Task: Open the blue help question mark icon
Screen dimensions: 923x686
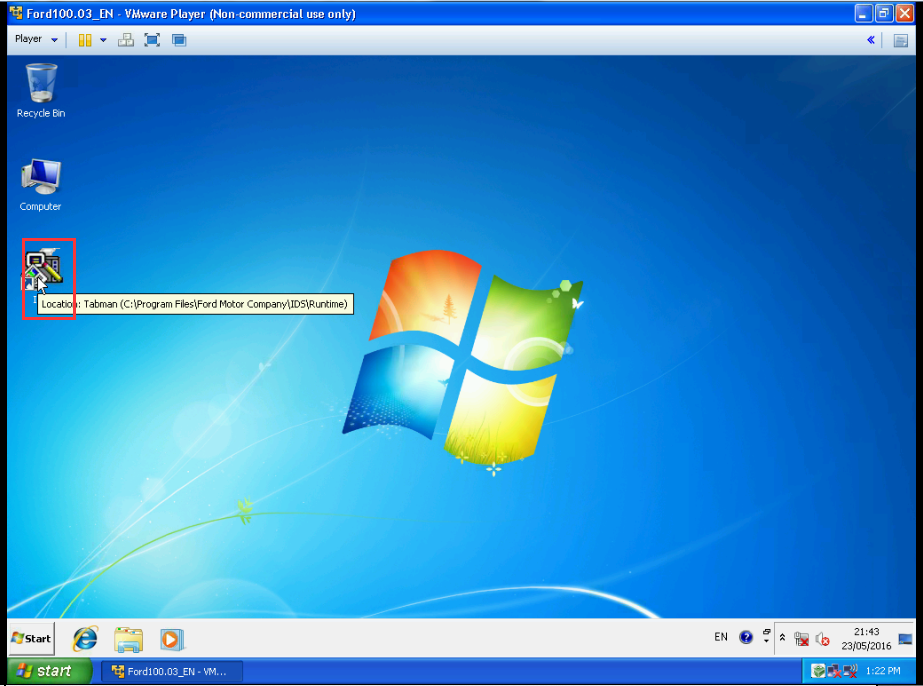Action: (746, 637)
